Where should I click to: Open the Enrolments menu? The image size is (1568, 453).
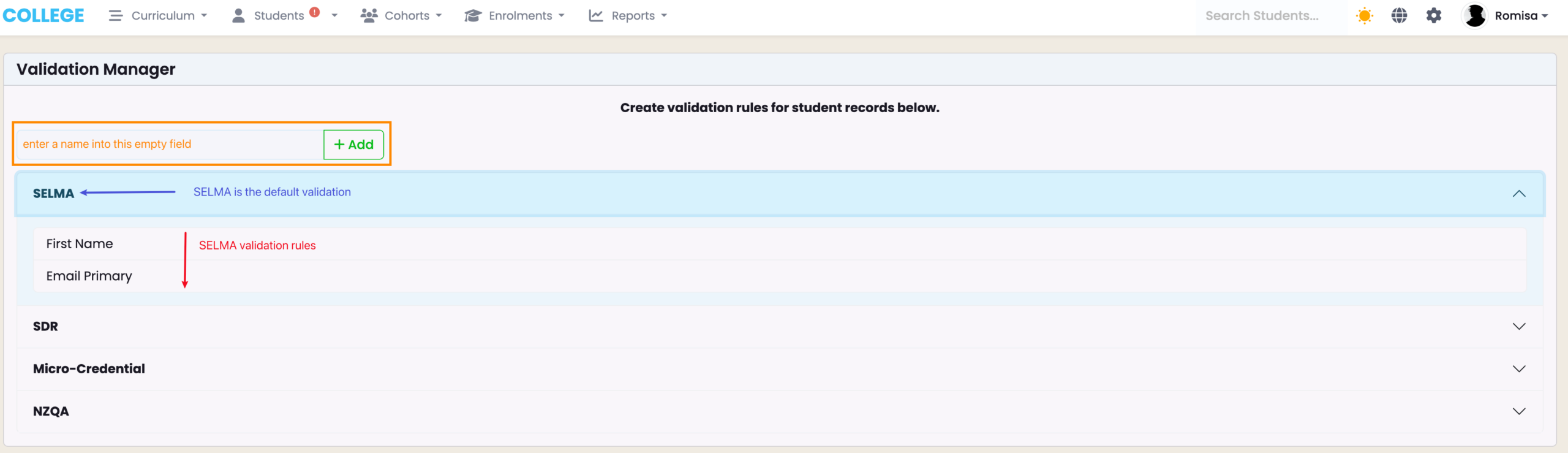[x=521, y=15]
